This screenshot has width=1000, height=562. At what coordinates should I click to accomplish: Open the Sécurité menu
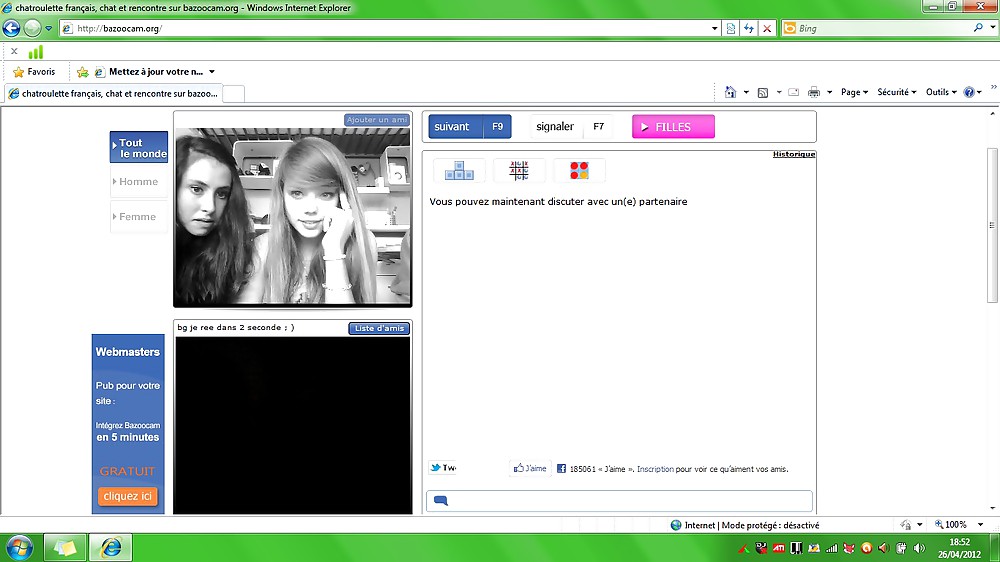pyautogui.click(x=897, y=92)
